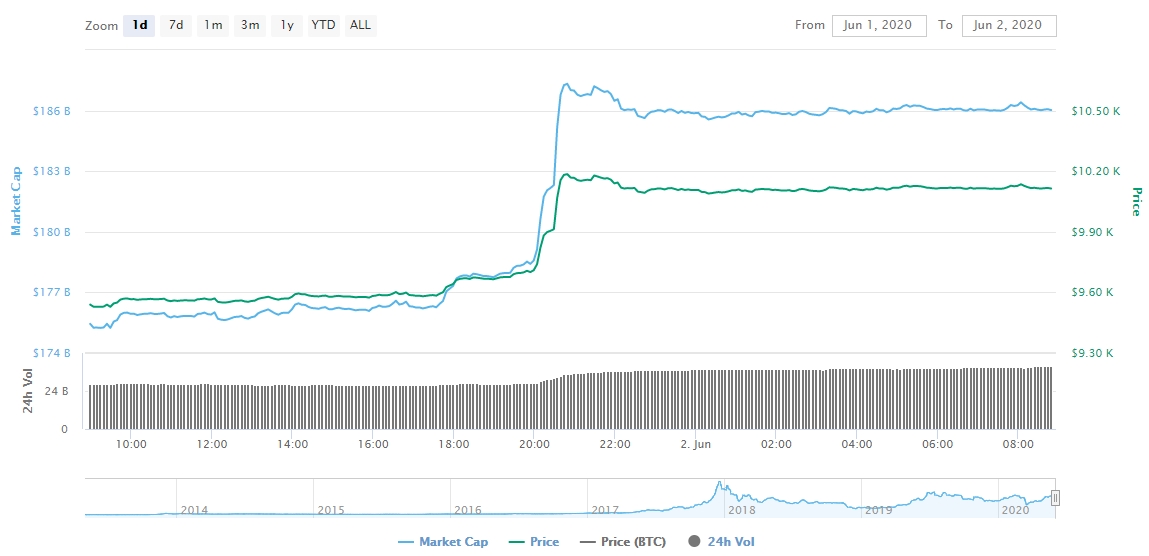
Task: Show ALL historical data
Action: click(x=361, y=26)
